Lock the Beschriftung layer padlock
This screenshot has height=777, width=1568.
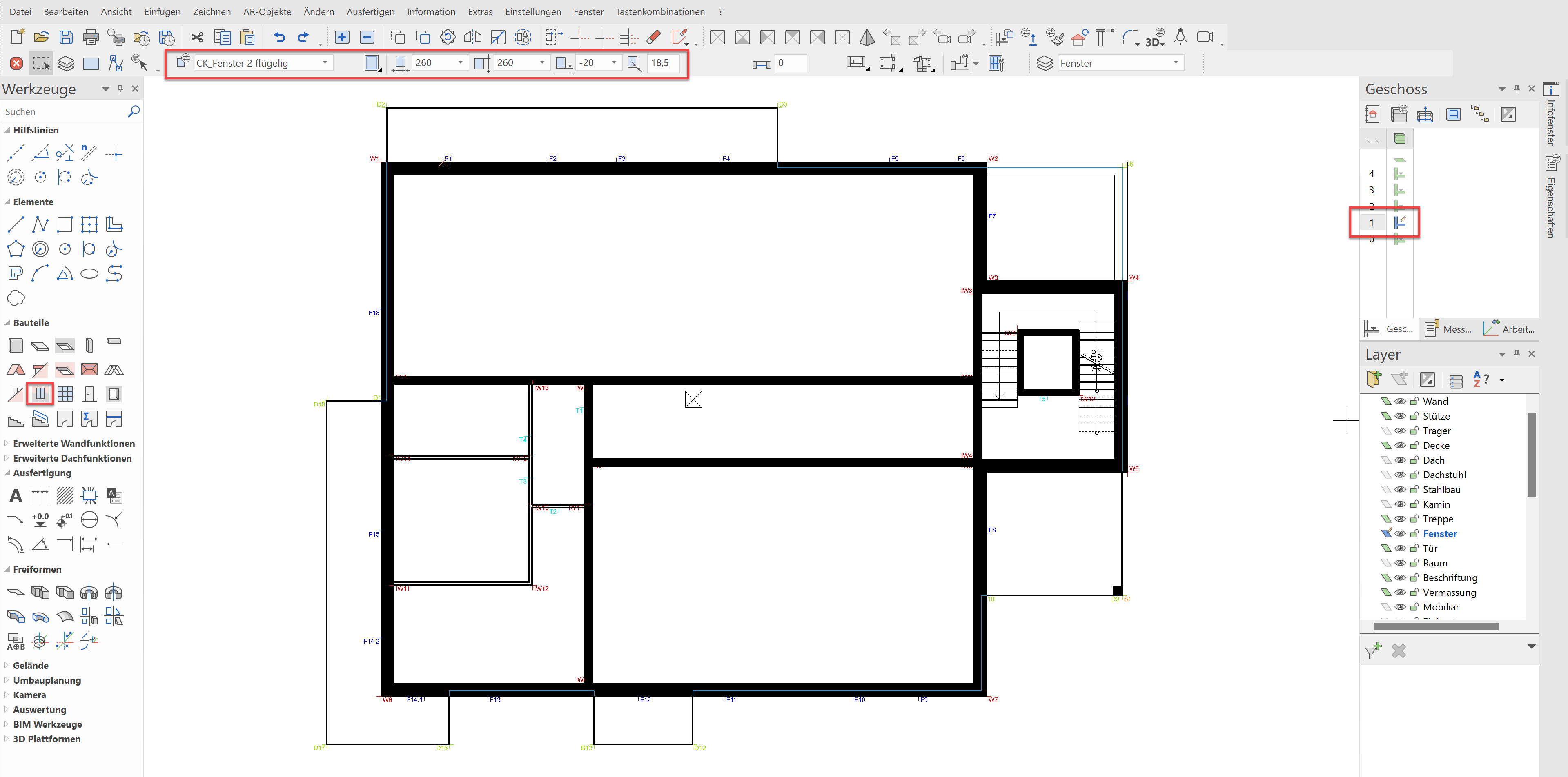1414,577
